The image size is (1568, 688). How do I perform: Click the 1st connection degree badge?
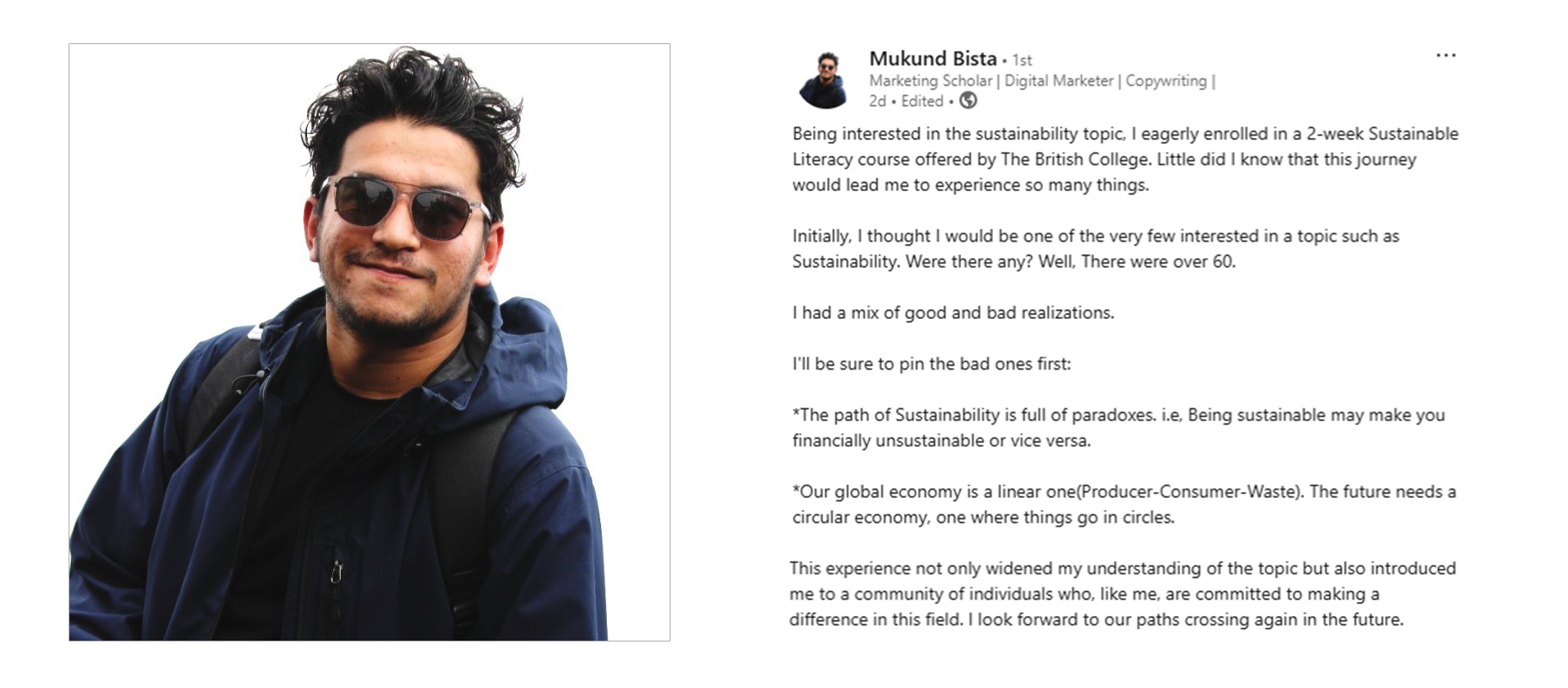(x=1022, y=60)
